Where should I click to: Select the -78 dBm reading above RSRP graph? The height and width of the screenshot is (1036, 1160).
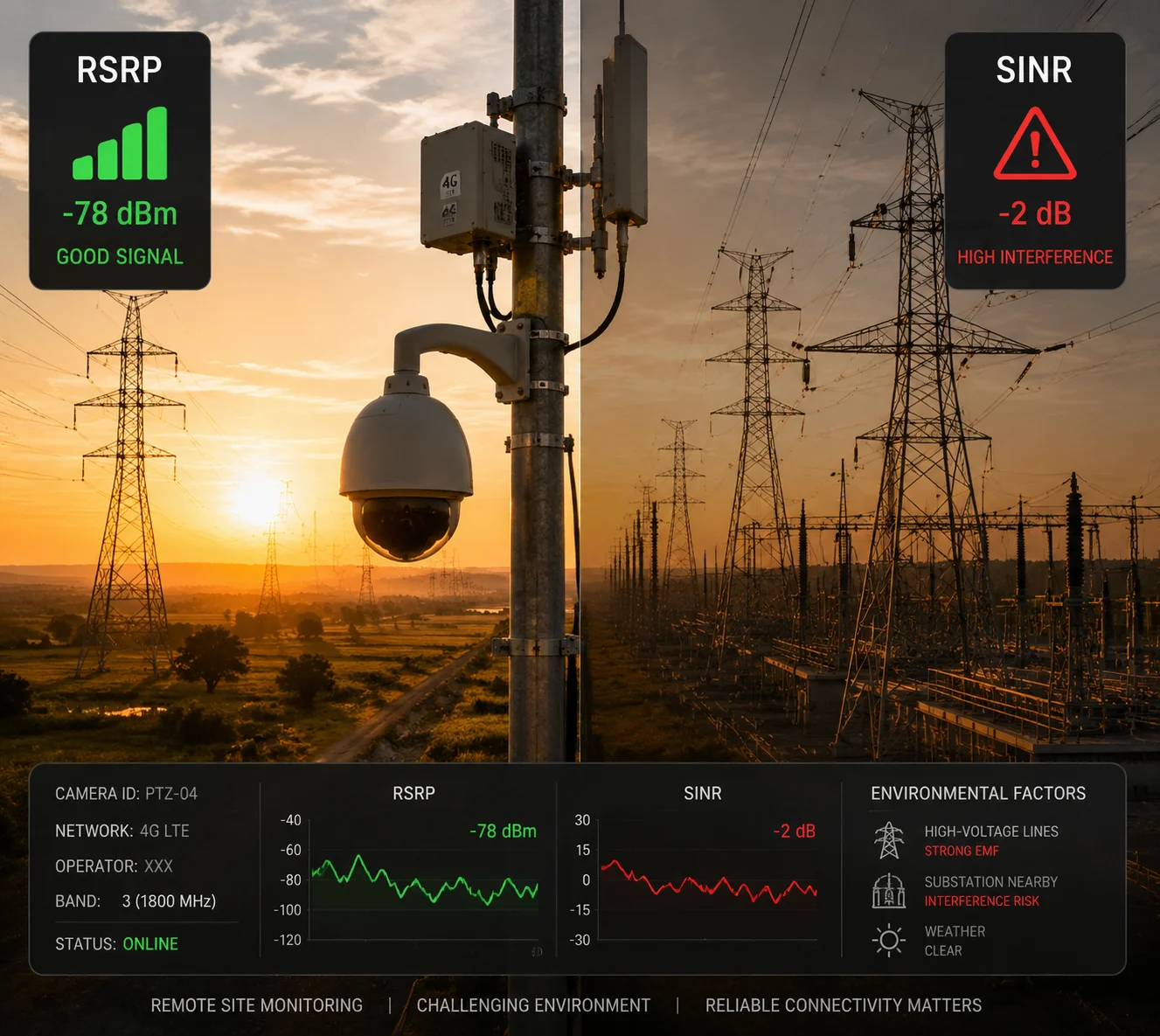pos(504,831)
